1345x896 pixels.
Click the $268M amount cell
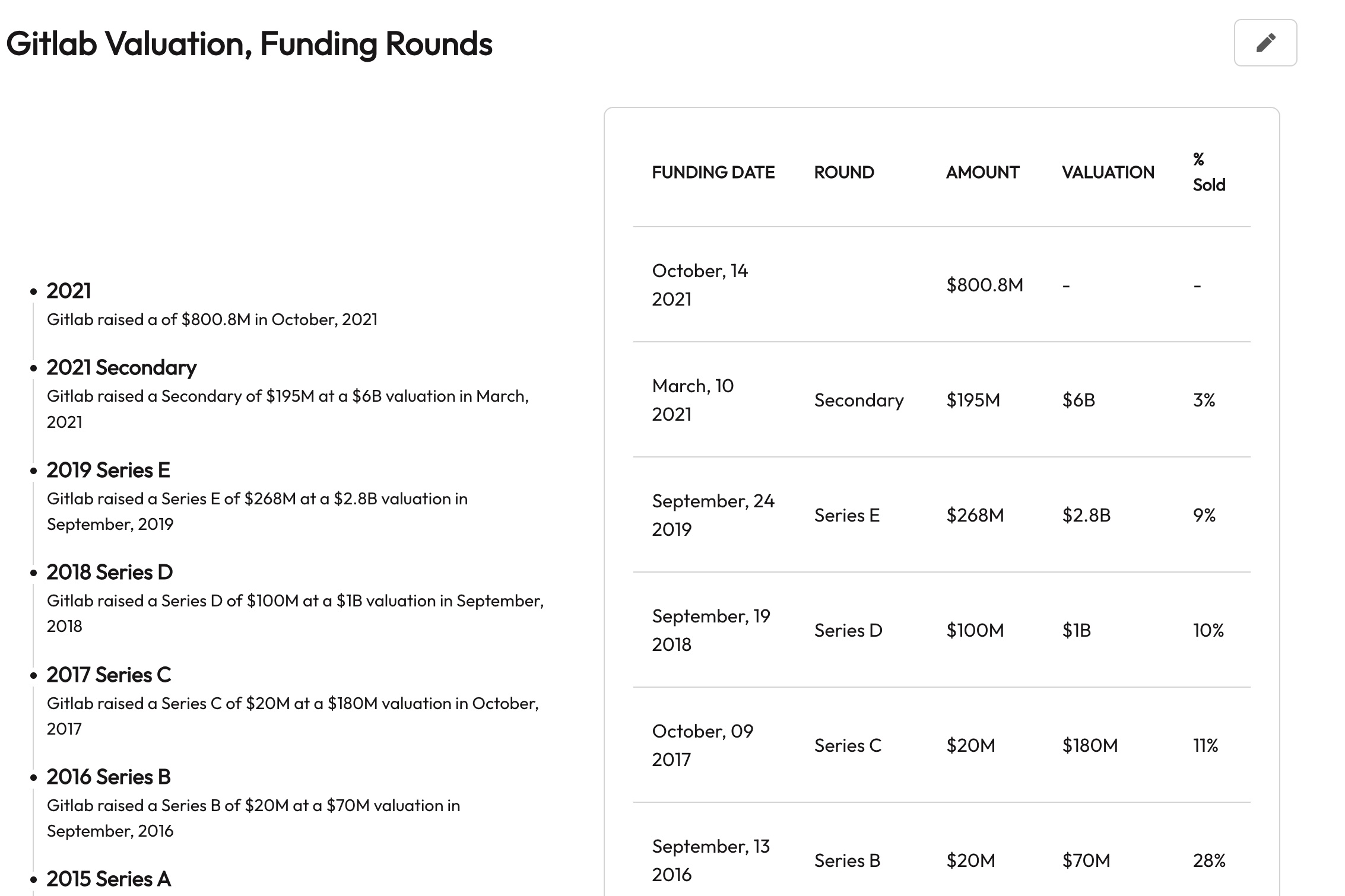pos(975,515)
